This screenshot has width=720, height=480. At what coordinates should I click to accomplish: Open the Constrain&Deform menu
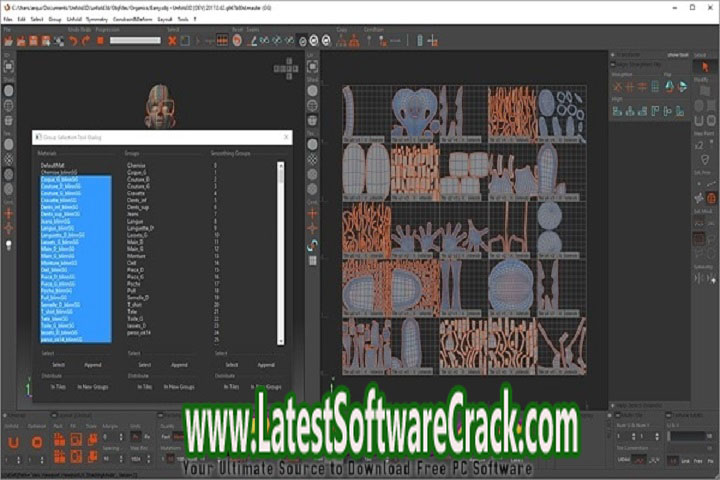coord(131,19)
